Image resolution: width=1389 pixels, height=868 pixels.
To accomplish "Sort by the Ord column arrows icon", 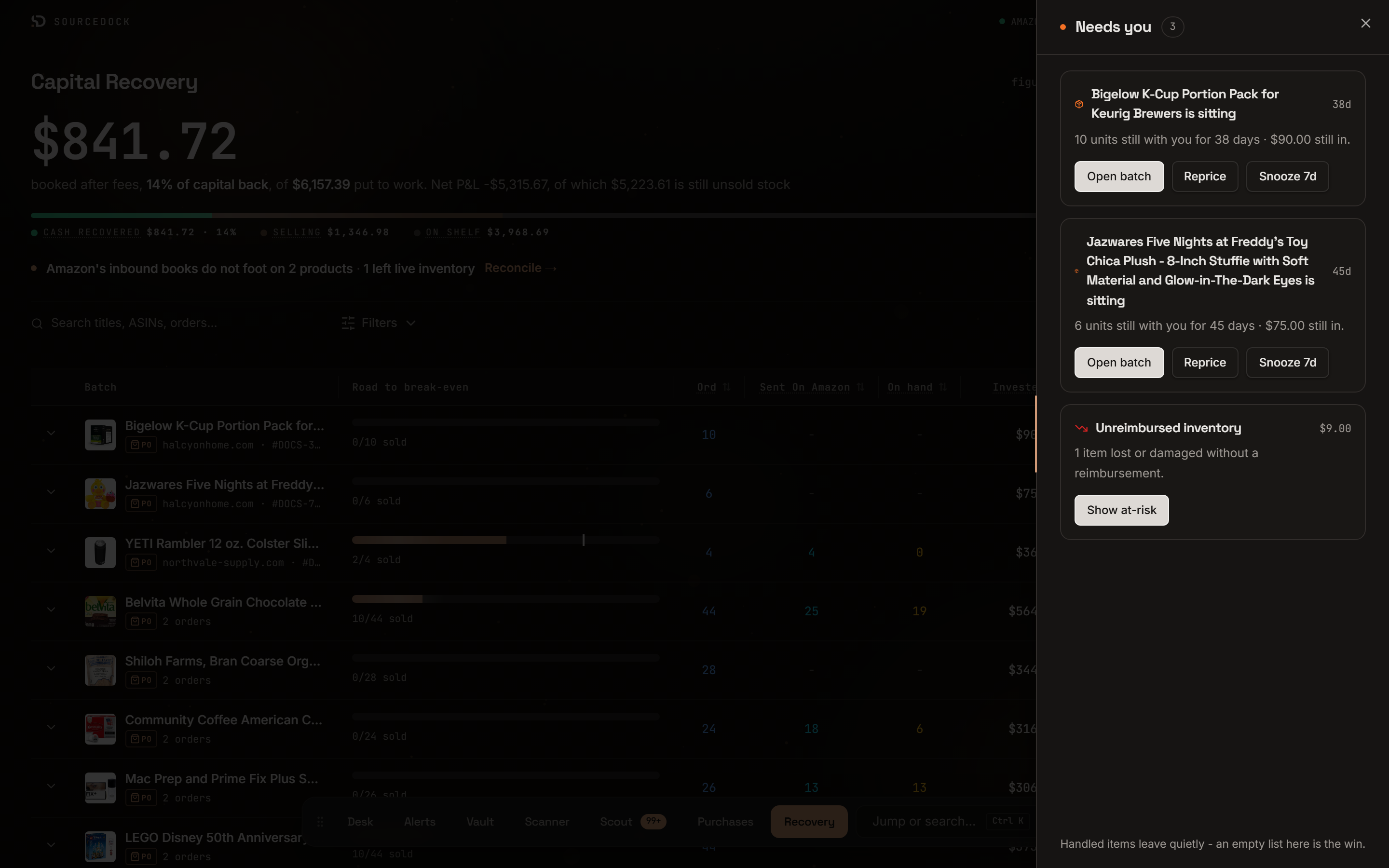I will pos(727,387).
